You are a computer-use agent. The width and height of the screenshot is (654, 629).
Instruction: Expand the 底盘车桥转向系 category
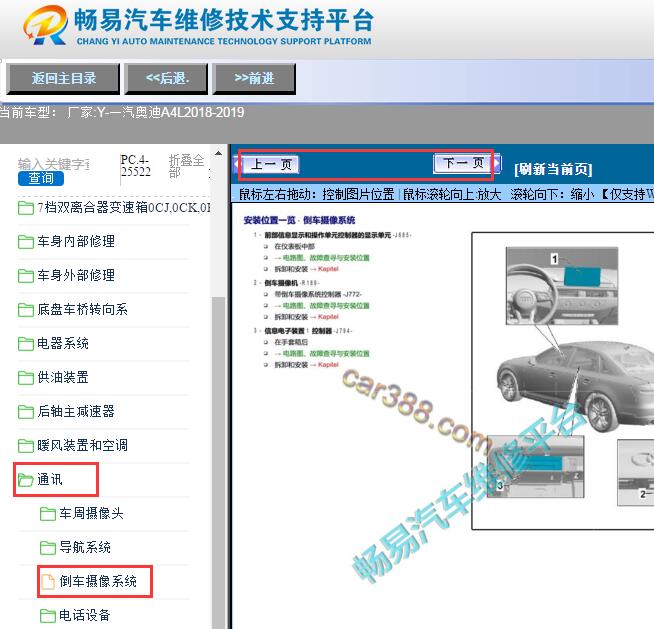coord(82,309)
